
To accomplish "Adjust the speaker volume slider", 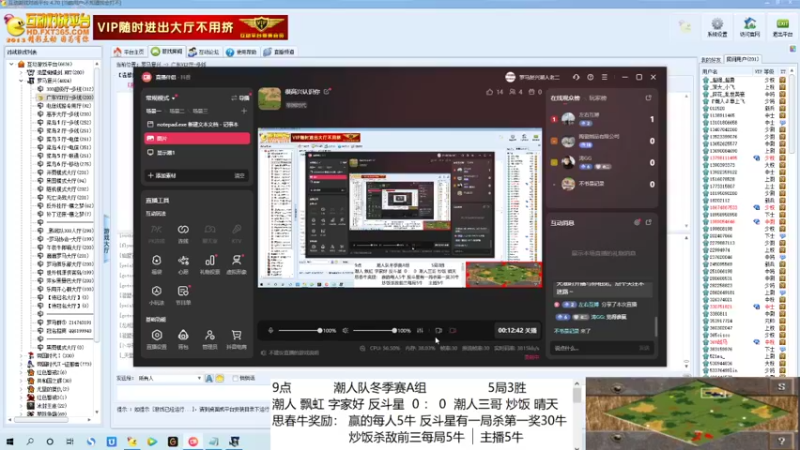I will pyautogui.click(x=373, y=331).
